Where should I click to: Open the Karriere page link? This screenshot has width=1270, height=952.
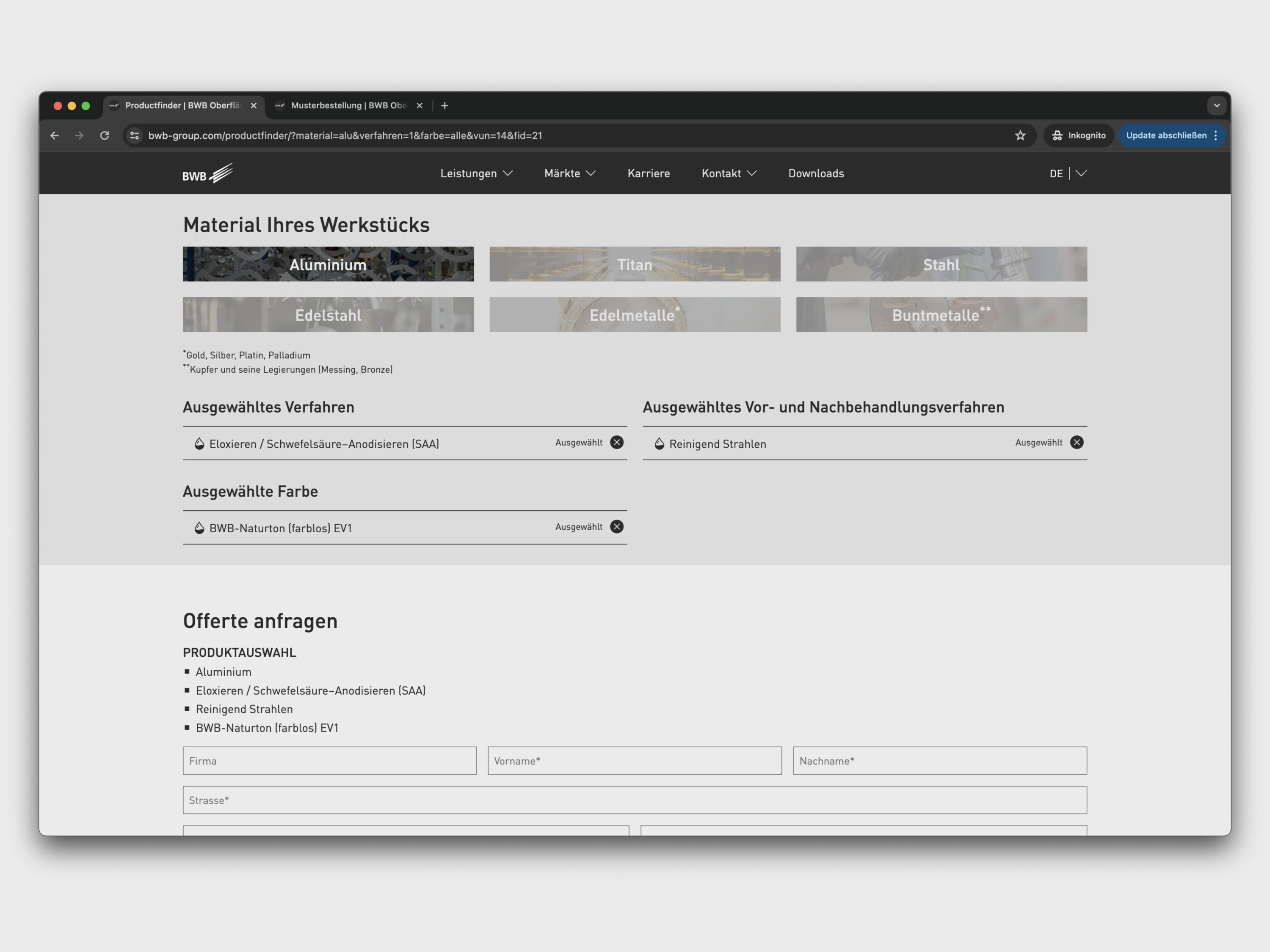(648, 173)
